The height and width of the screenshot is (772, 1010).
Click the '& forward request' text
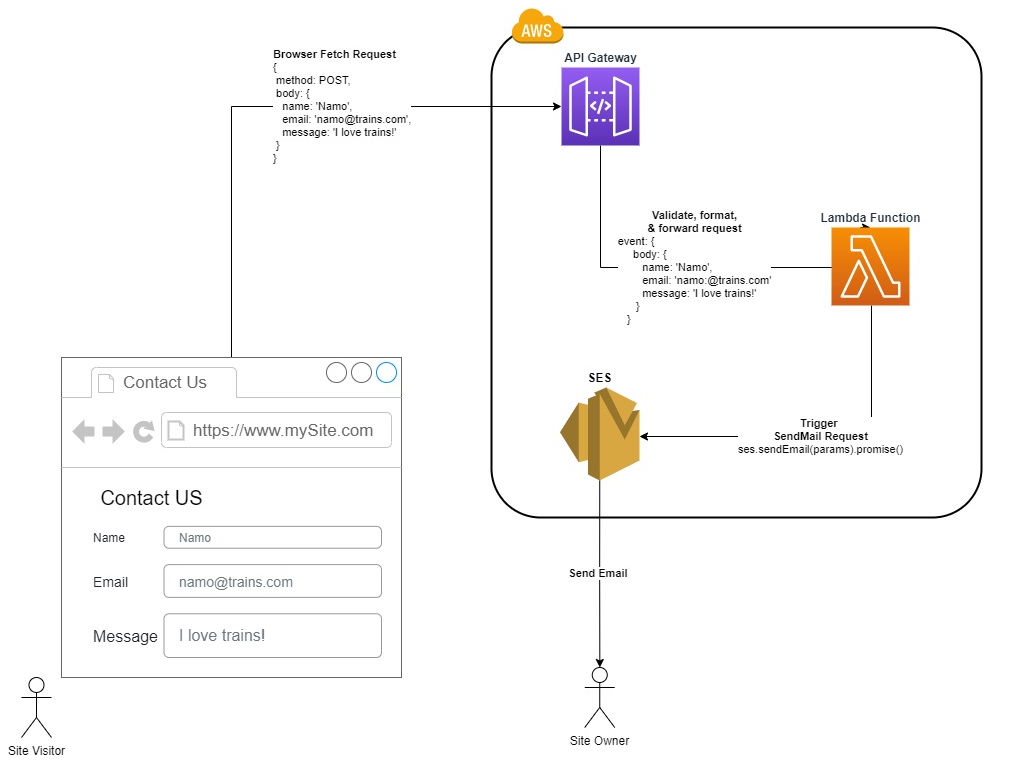(x=694, y=228)
